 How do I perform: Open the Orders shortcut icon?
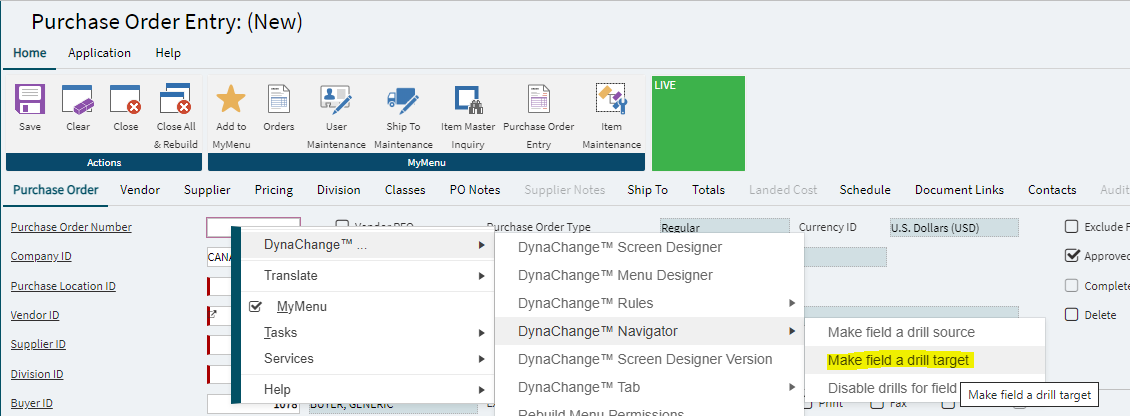tap(279, 100)
